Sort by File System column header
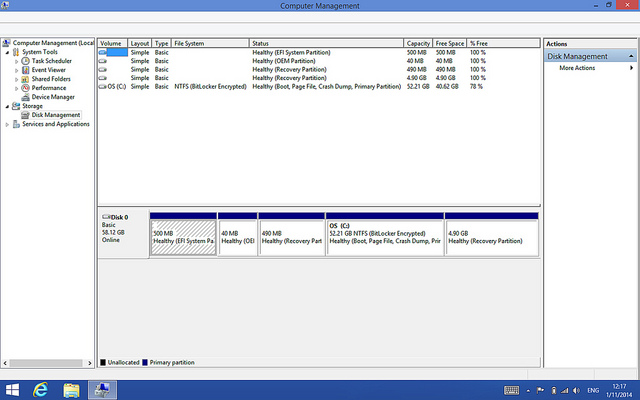 point(210,43)
